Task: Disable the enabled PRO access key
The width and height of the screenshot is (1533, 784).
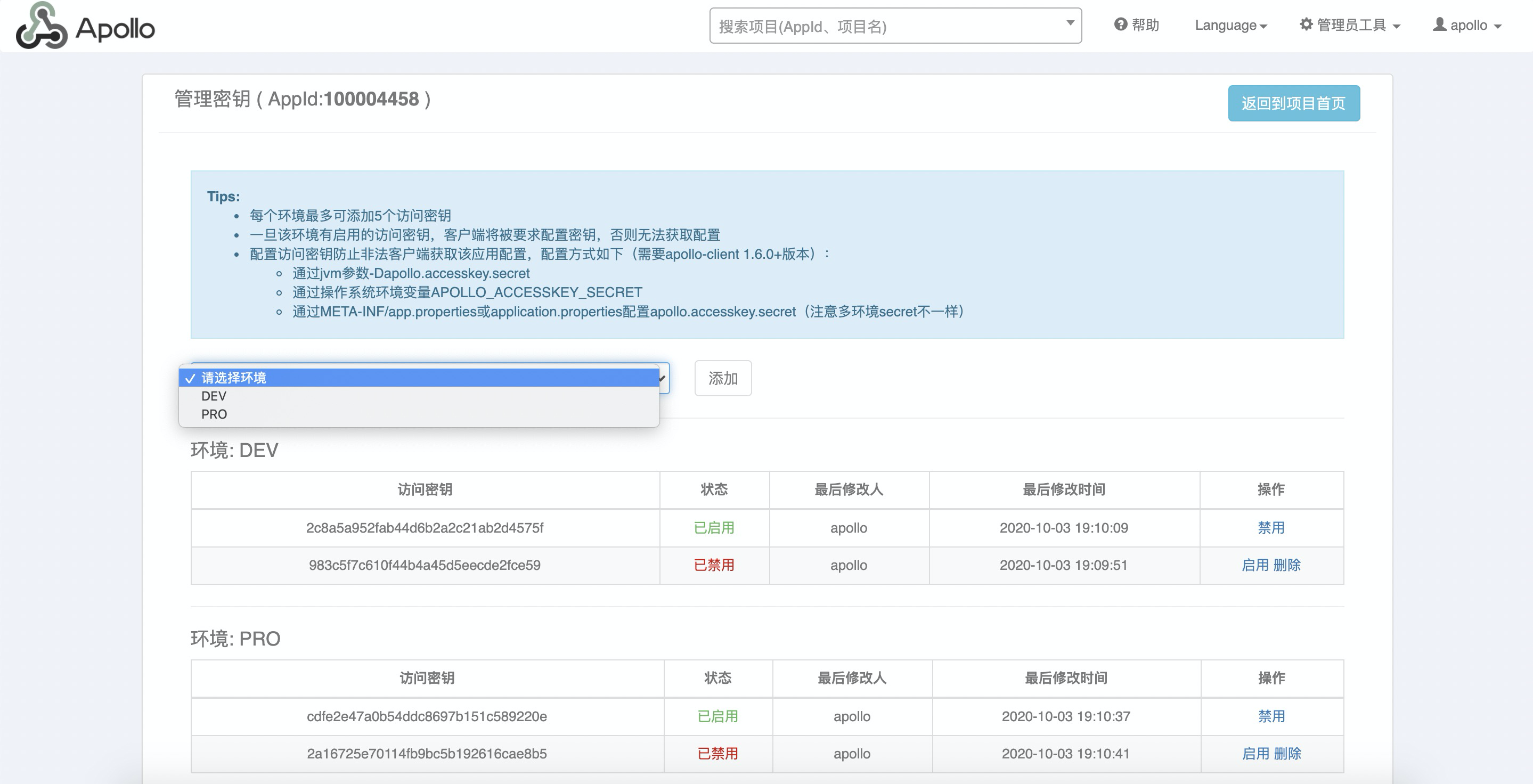Action: (x=1271, y=717)
